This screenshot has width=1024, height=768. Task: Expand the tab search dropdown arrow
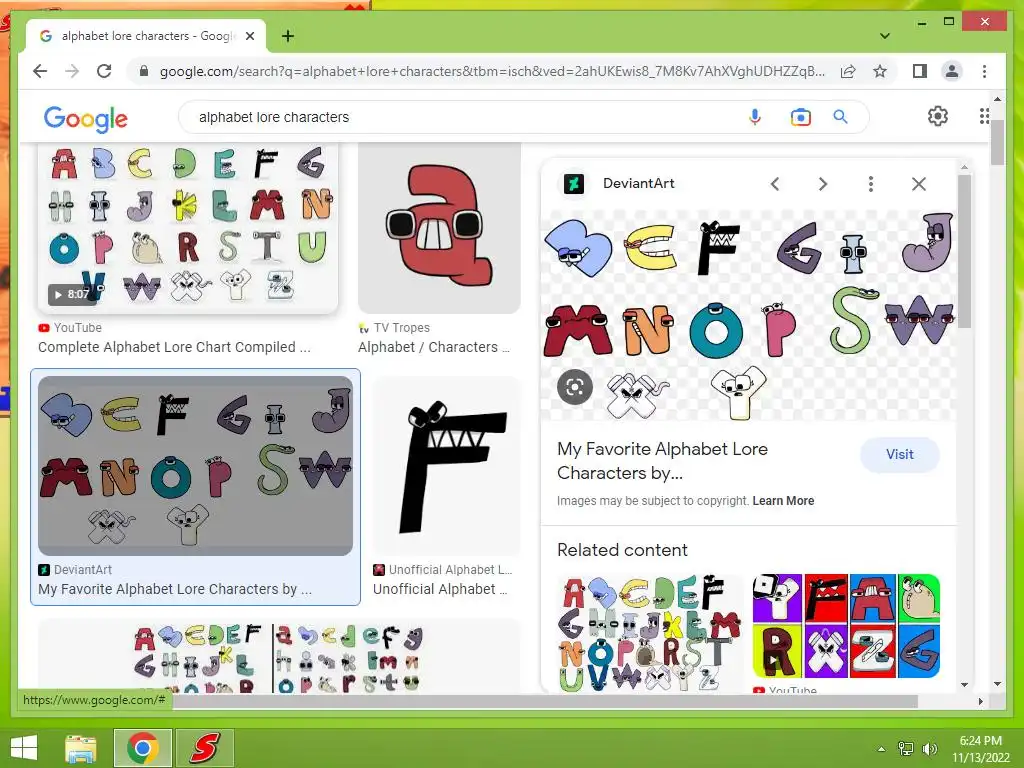pos(885,36)
